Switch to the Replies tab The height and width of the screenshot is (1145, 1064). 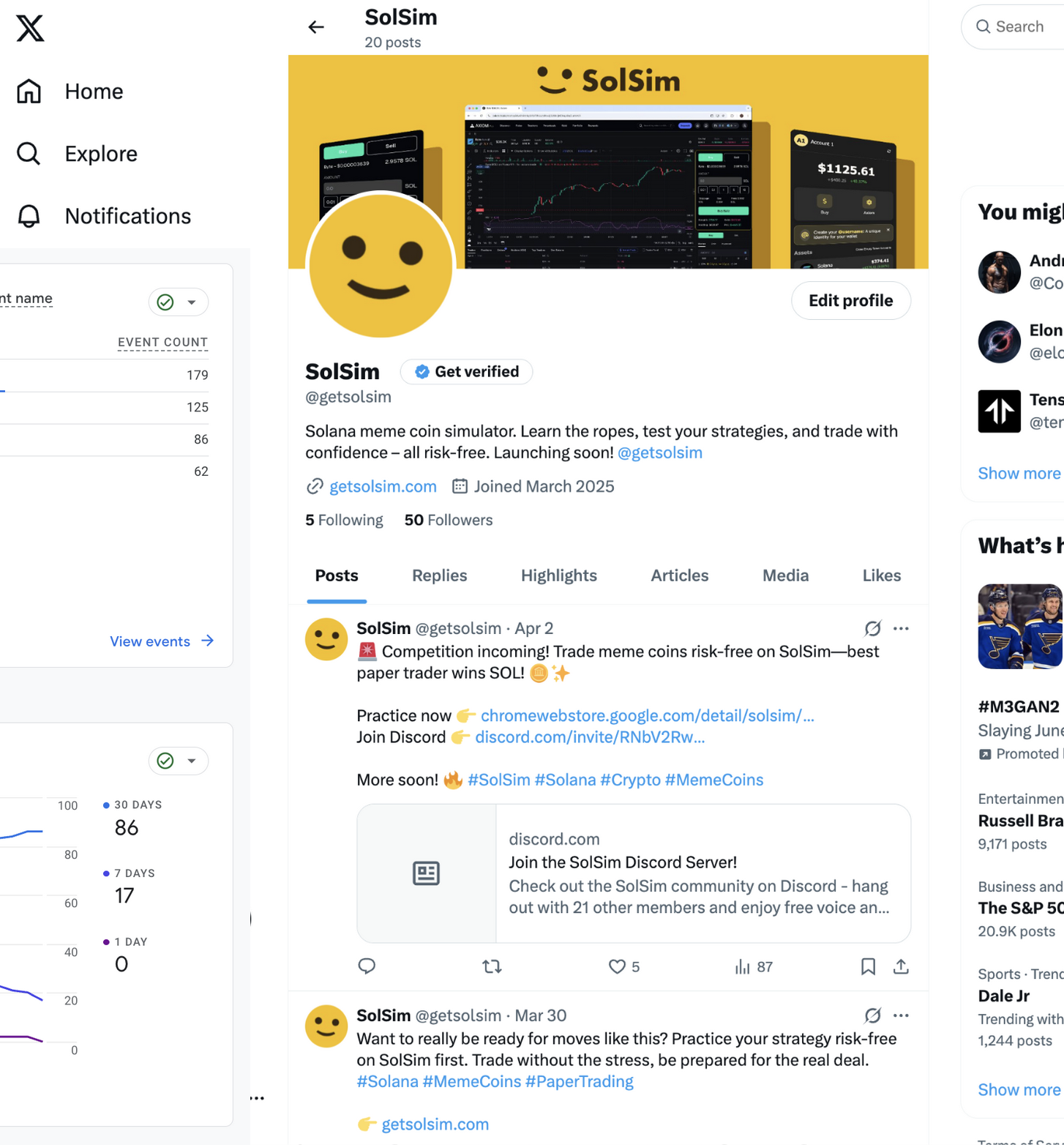[x=439, y=576]
